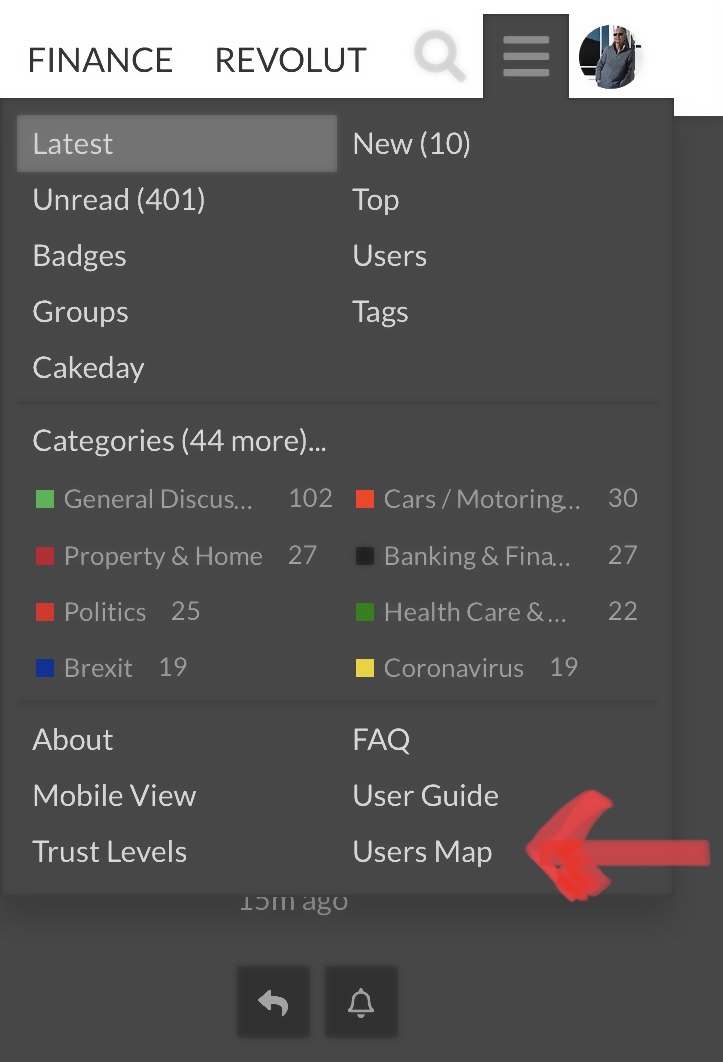Open the Badges page

(79, 256)
